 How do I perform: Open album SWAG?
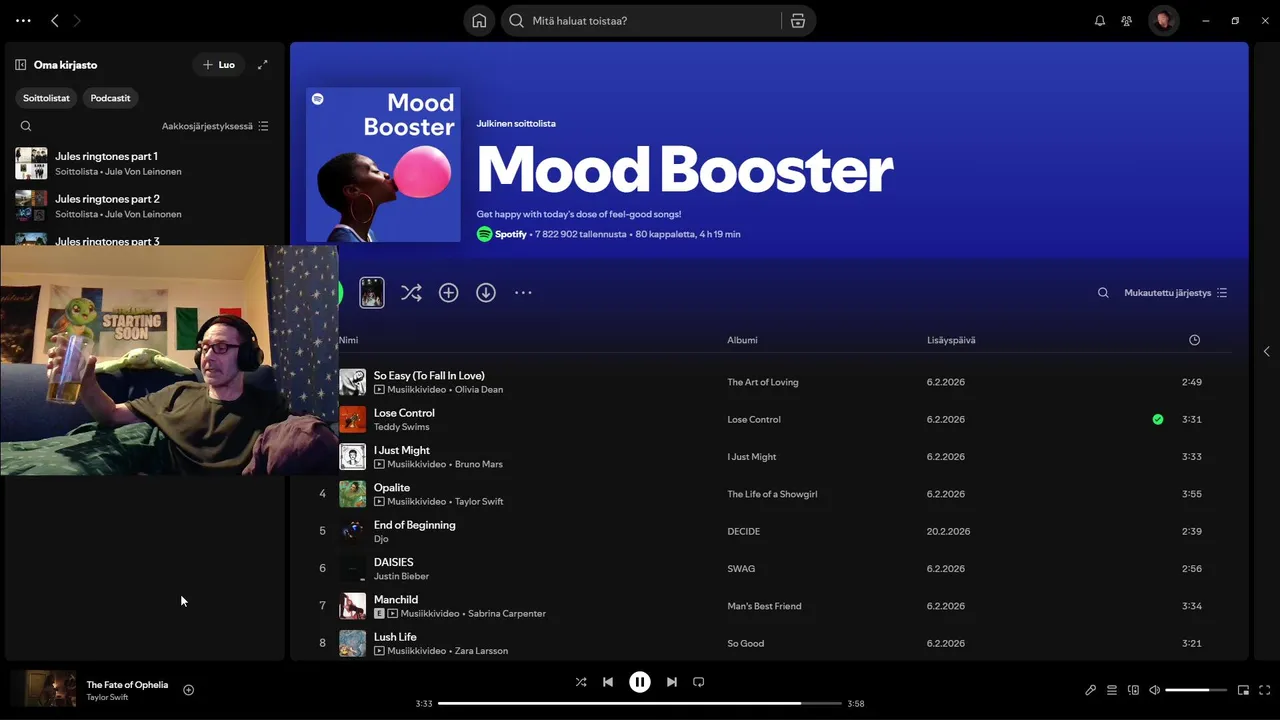pos(741,569)
